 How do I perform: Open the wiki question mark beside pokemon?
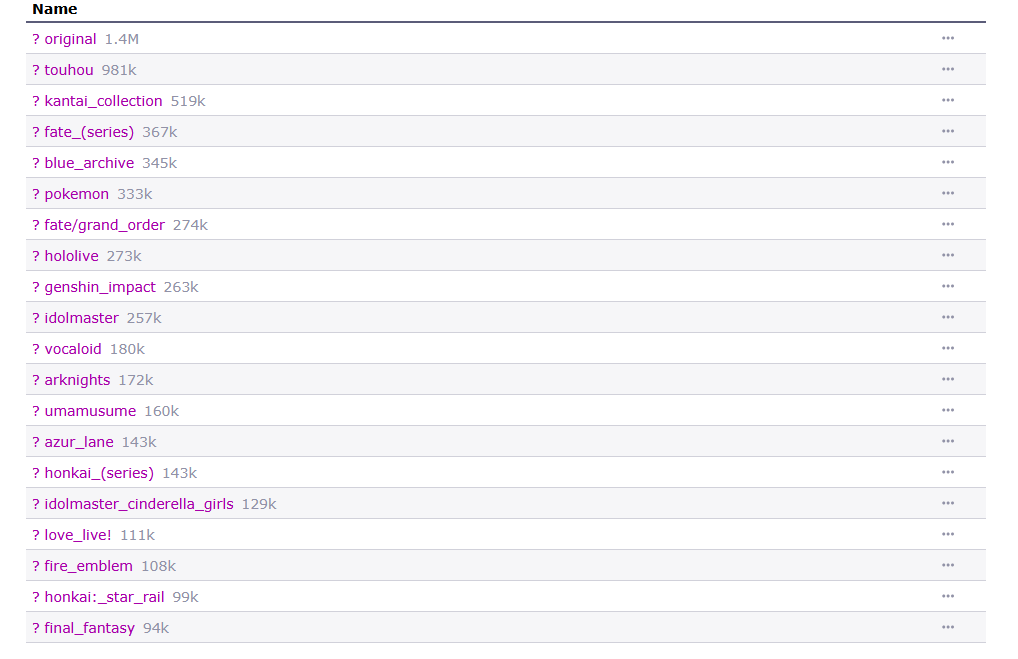[36, 194]
